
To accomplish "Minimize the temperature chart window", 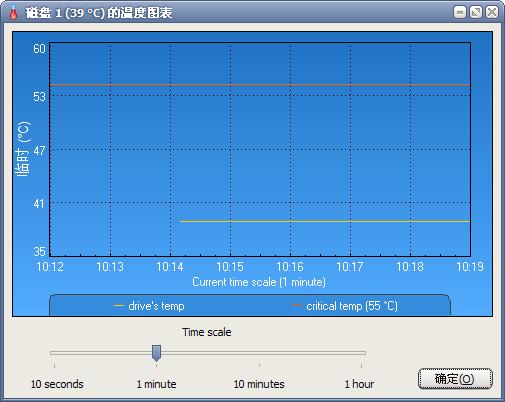I will pos(460,13).
